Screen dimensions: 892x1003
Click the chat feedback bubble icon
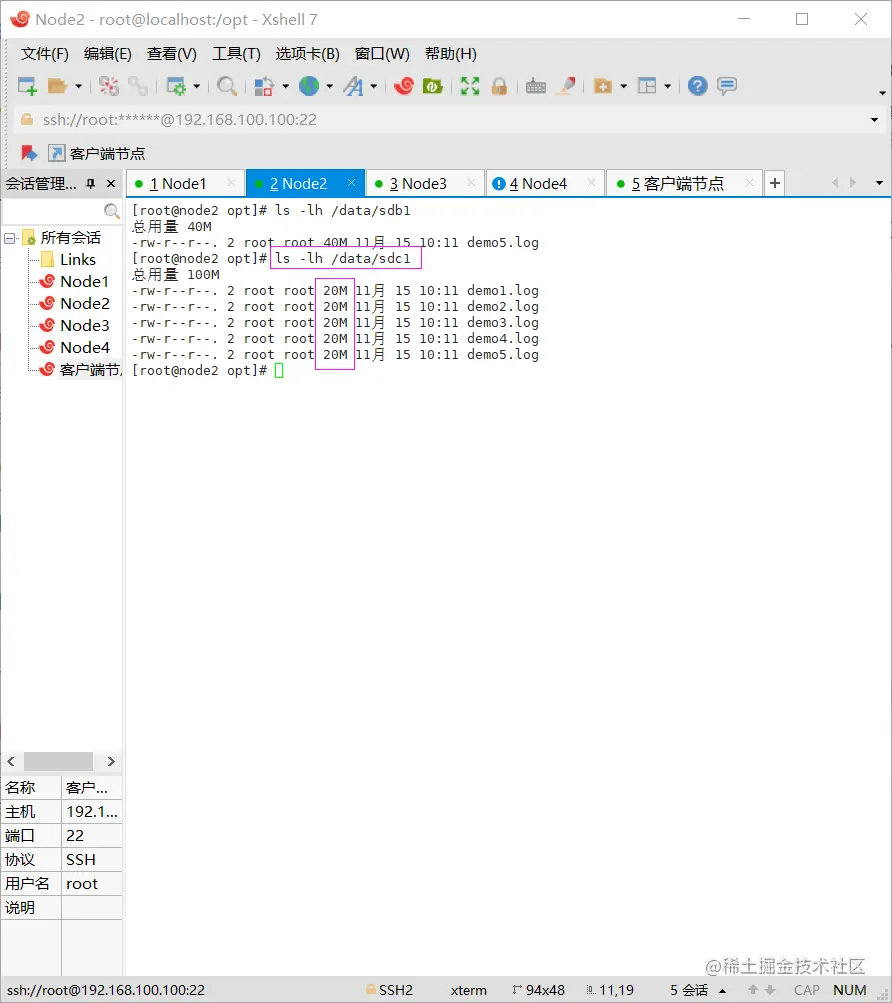pos(727,85)
